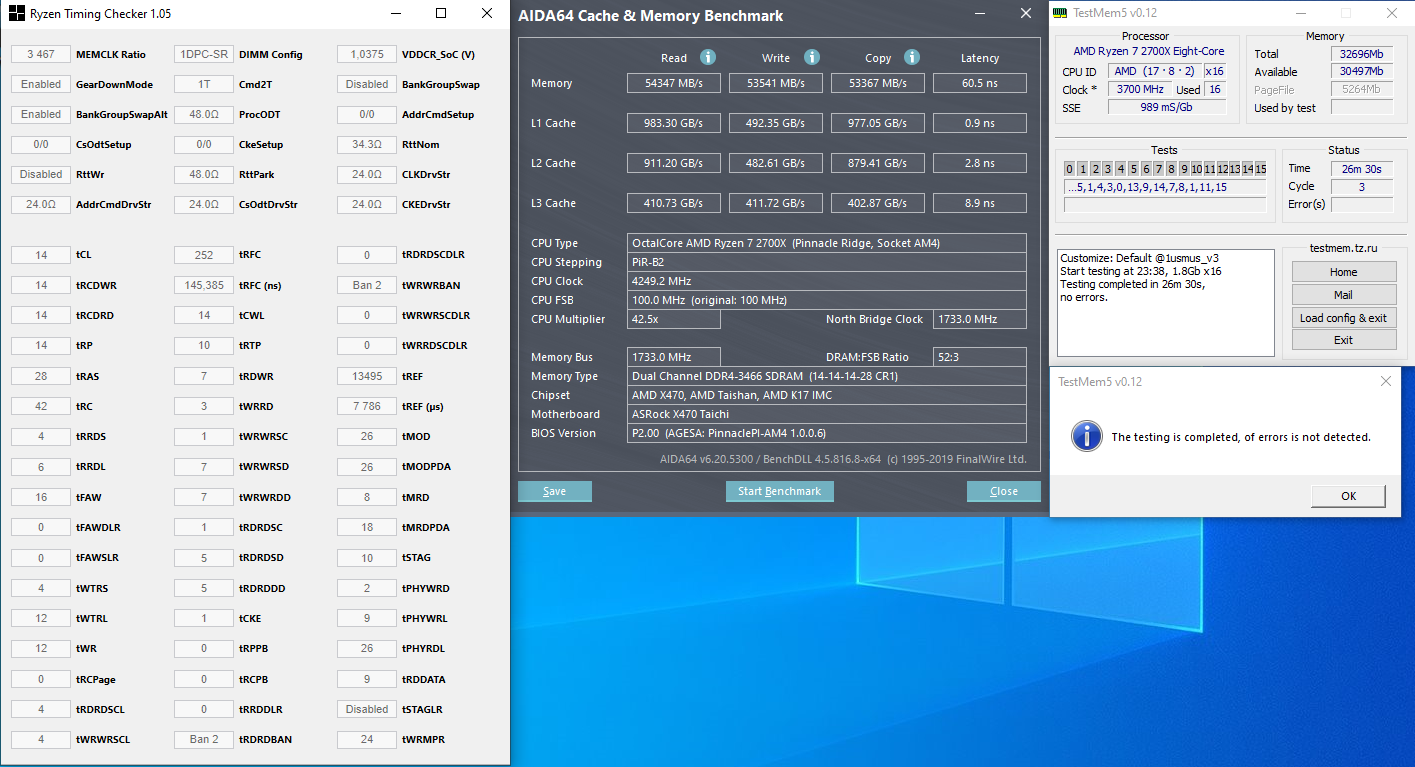1415x767 pixels.
Task: Select the tREF (µs) value field
Action: tap(367, 406)
